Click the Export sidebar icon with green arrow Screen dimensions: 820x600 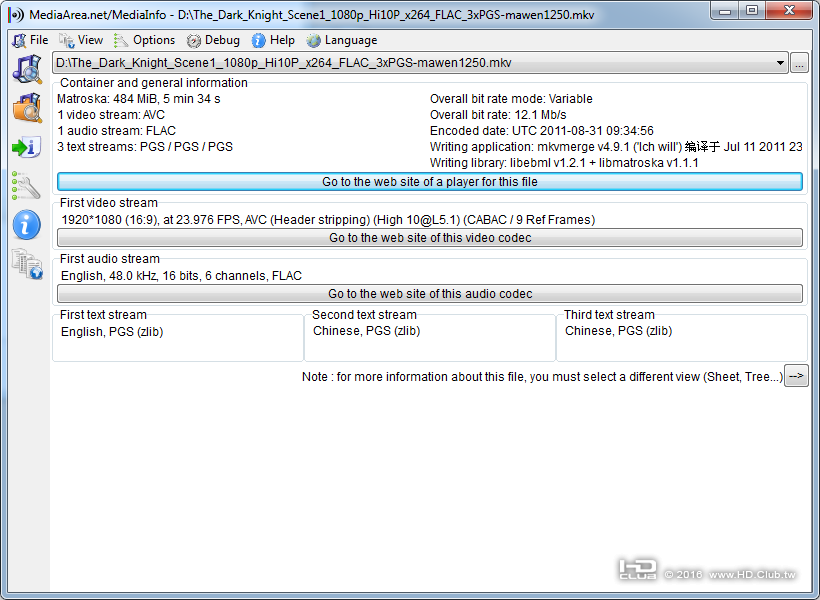(x=26, y=147)
